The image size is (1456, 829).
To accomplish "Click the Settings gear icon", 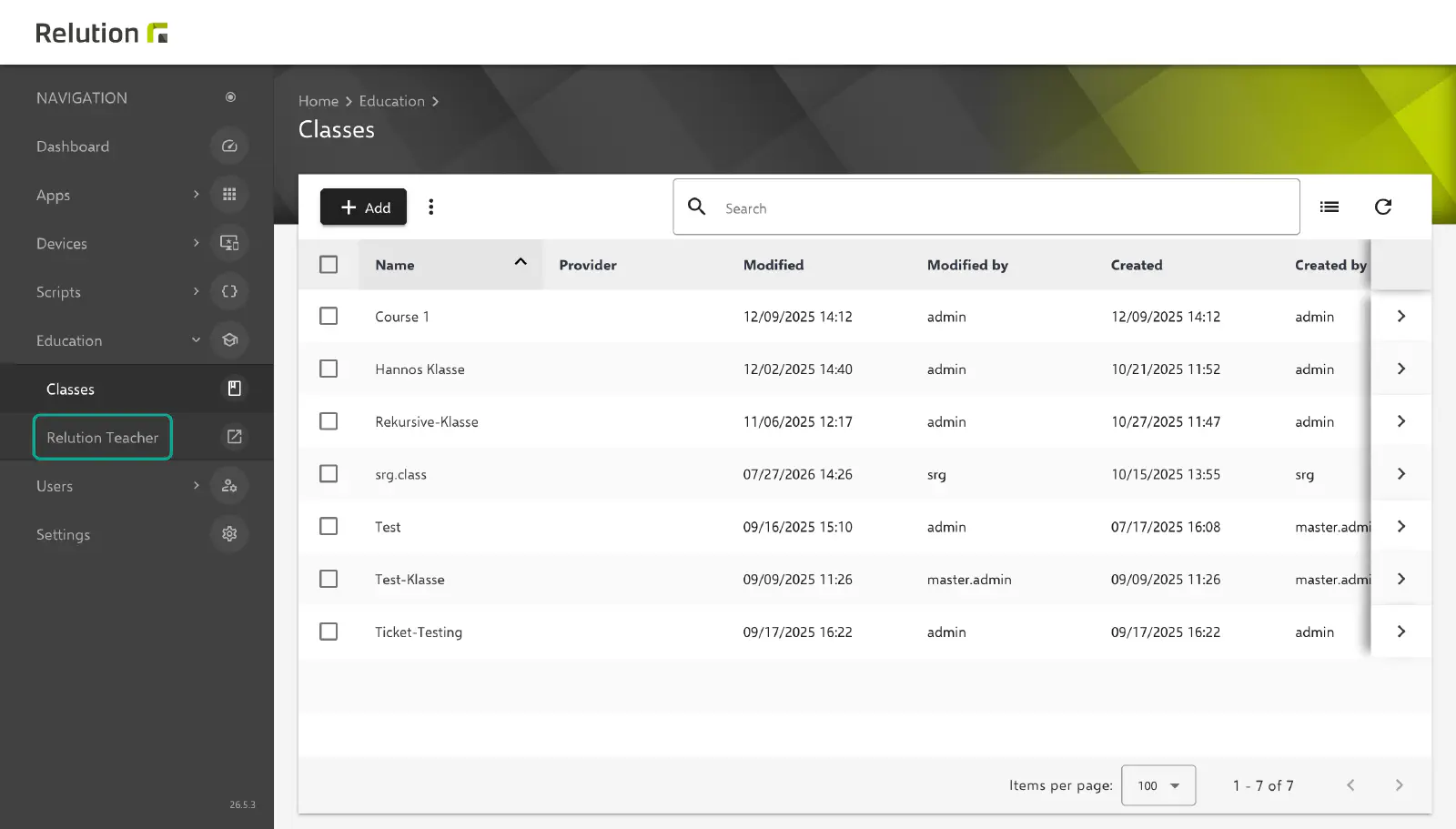I will coord(229,534).
